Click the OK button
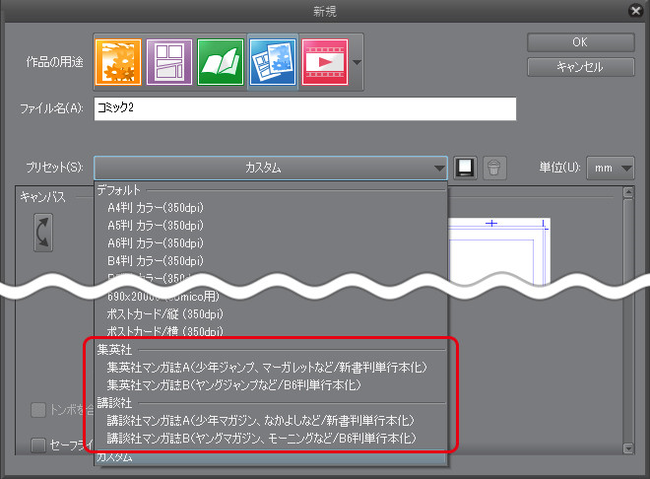 (x=581, y=42)
